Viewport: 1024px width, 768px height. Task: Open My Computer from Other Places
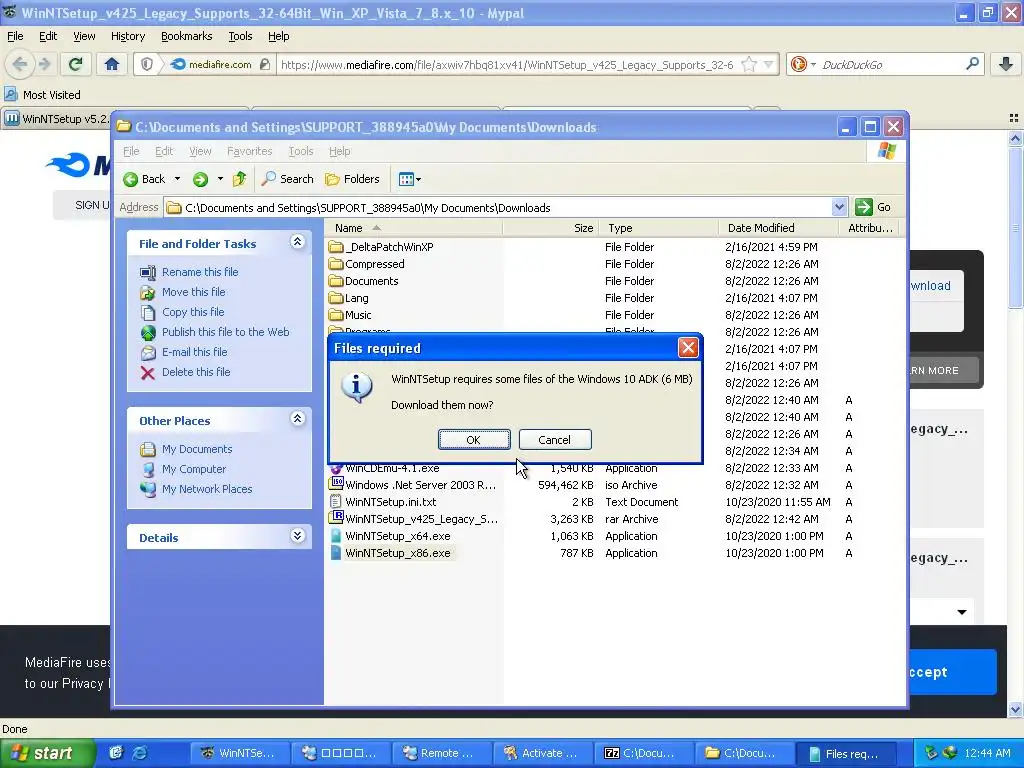click(x=193, y=469)
